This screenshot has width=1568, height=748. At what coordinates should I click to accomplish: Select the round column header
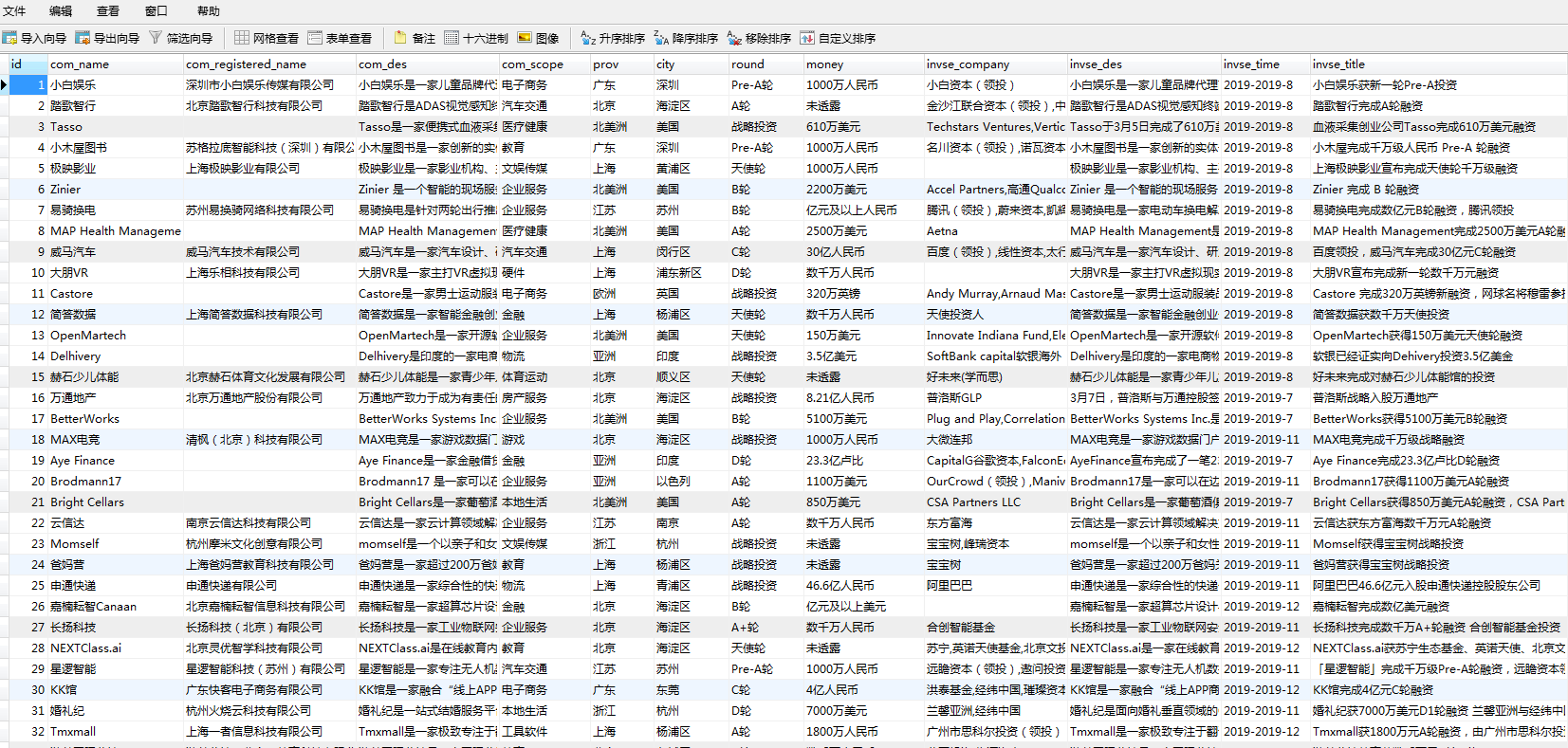coord(766,64)
